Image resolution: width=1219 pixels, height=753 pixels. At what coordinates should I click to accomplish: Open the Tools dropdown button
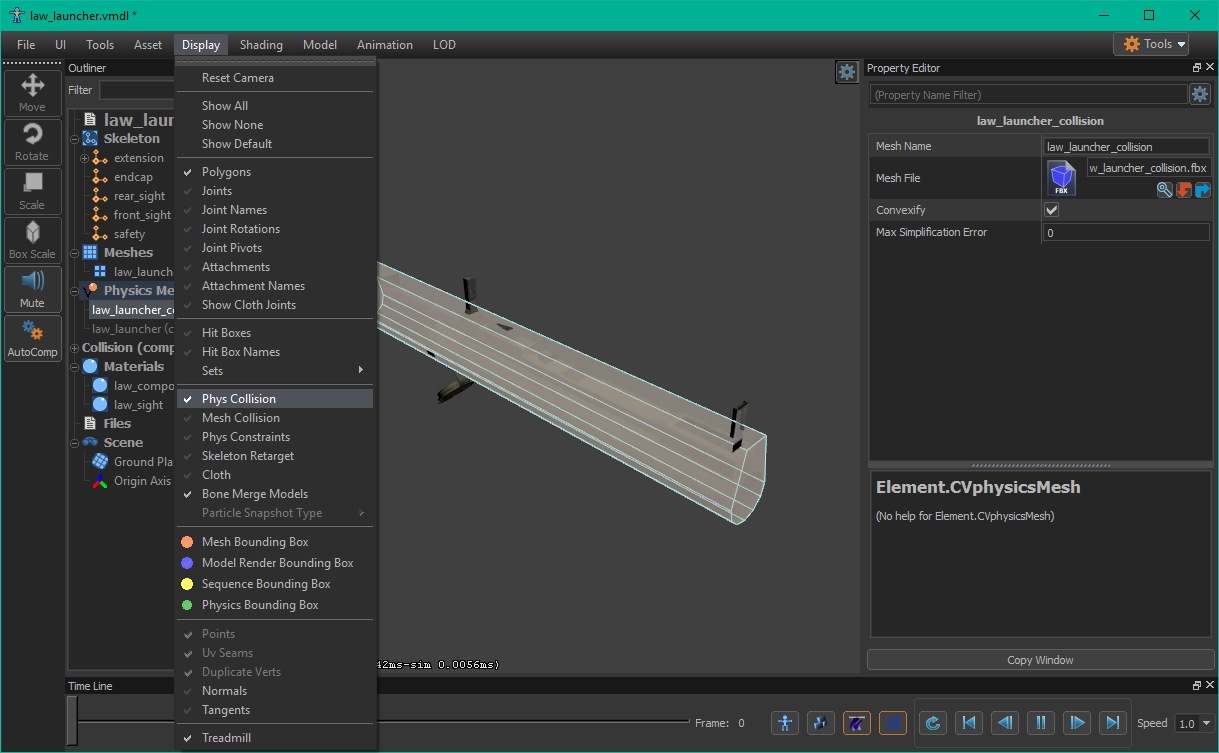tap(1150, 44)
